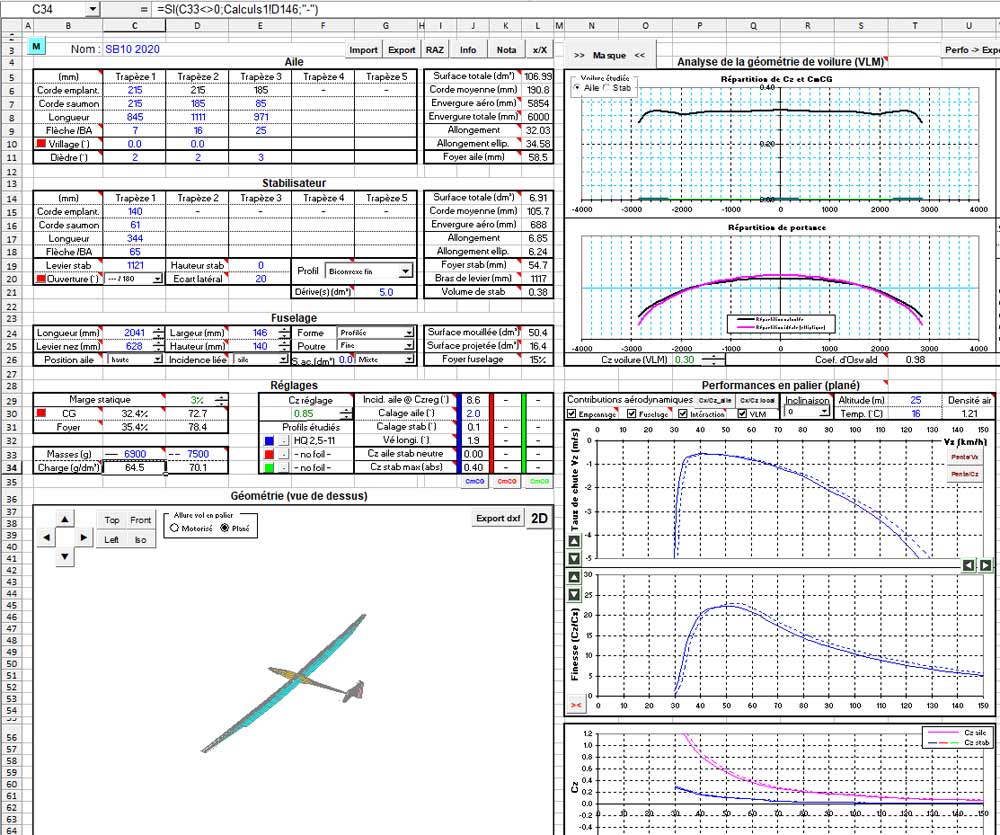Click the Left view button

click(x=112, y=540)
